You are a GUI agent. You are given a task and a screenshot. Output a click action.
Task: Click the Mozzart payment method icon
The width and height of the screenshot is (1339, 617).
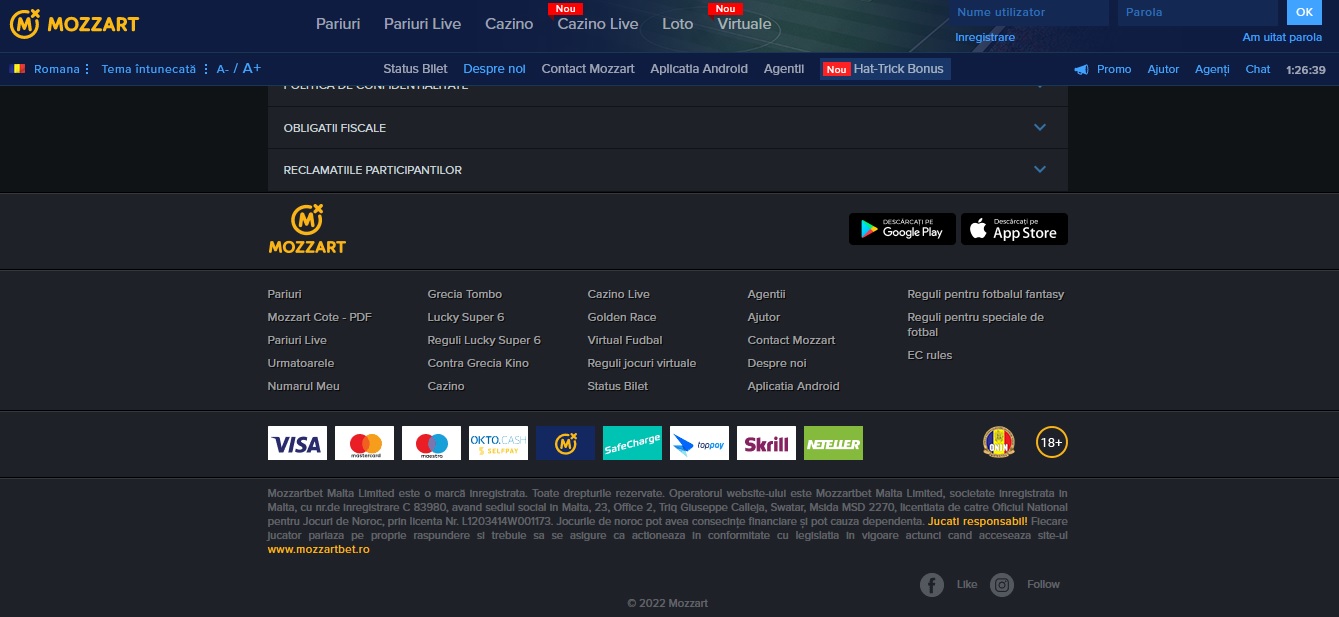(x=565, y=443)
